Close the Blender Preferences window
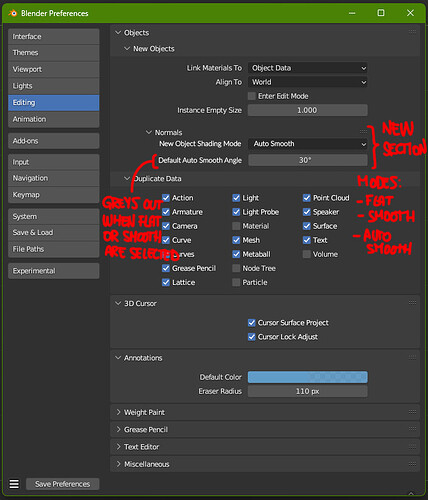The height and width of the screenshot is (500, 428). [410, 13]
